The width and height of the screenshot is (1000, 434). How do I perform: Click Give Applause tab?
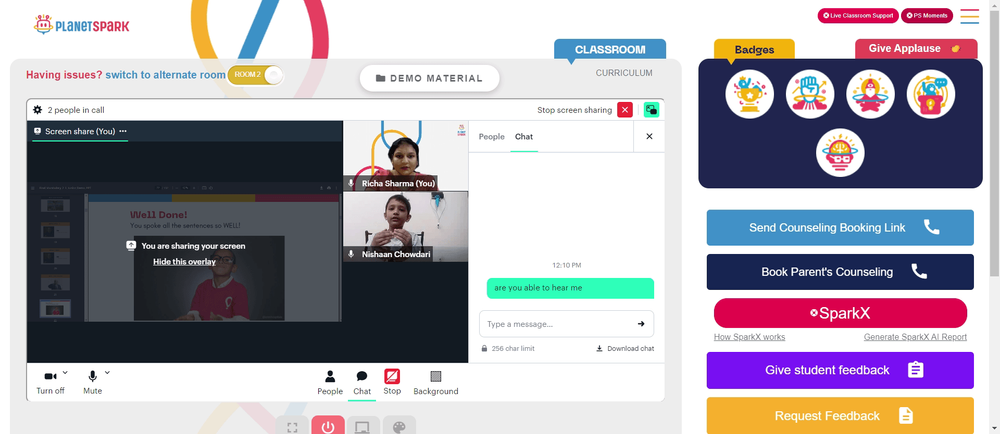tap(916, 48)
